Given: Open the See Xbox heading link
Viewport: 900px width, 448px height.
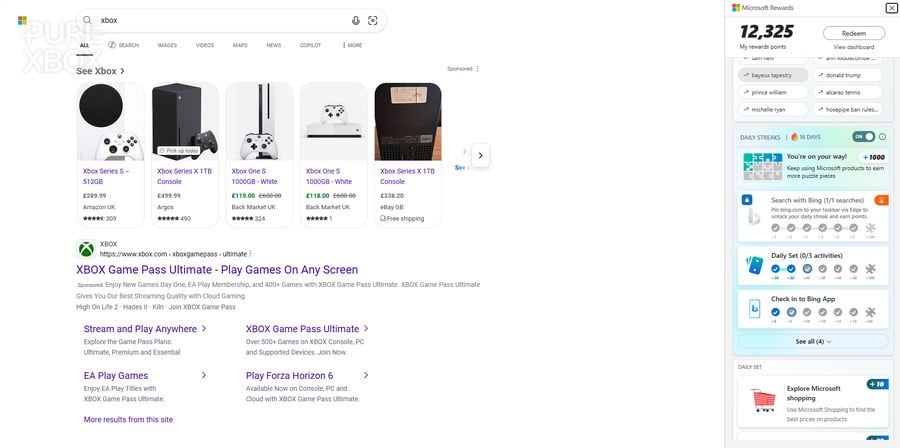Looking at the screenshot, I should (100, 71).
